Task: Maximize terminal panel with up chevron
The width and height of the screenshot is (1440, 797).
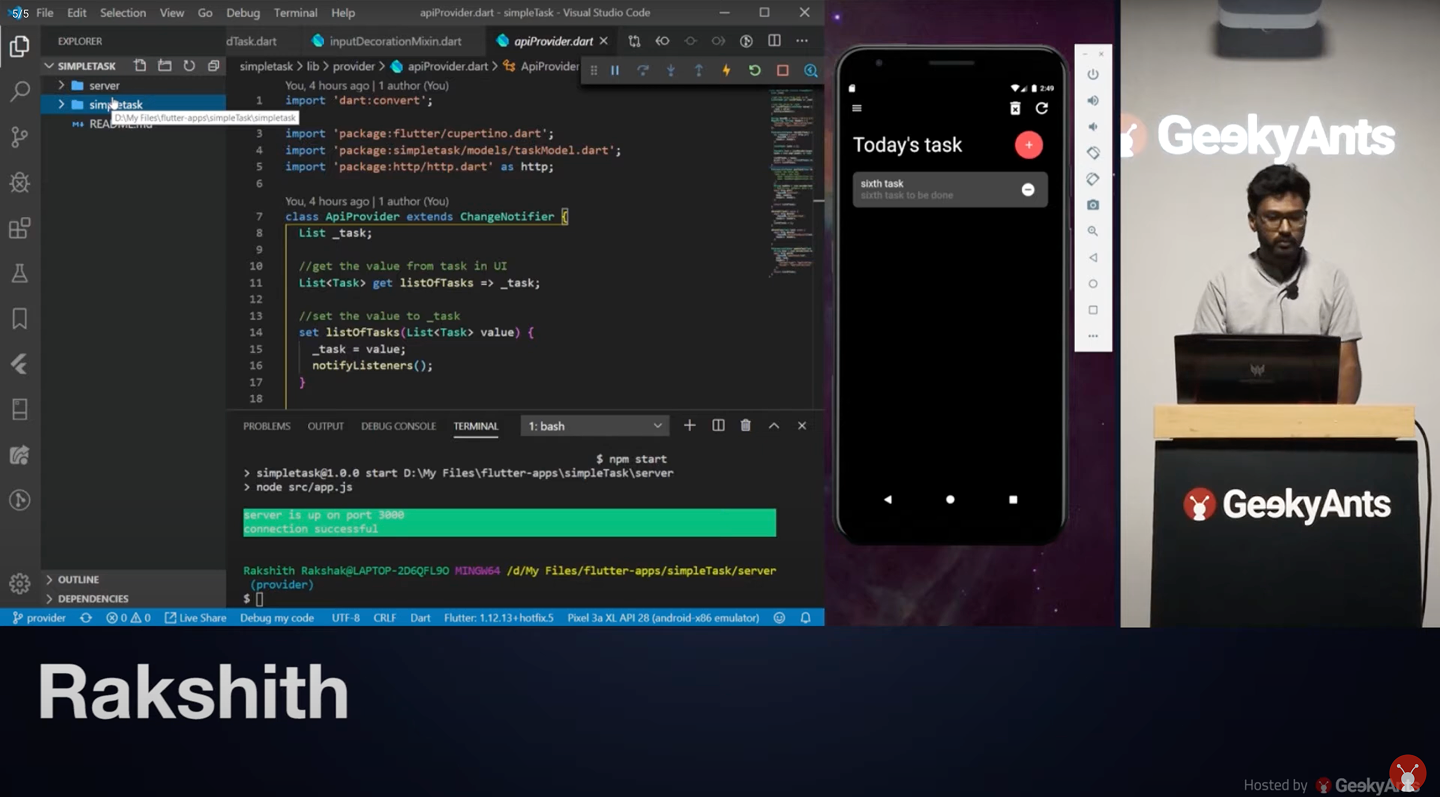Action: (x=774, y=426)
